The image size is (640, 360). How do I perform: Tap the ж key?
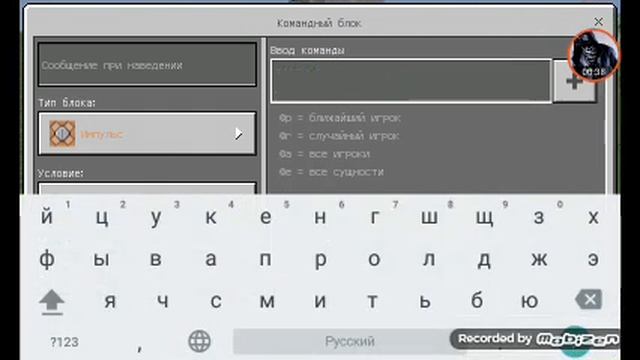click(x=539, y=259)
